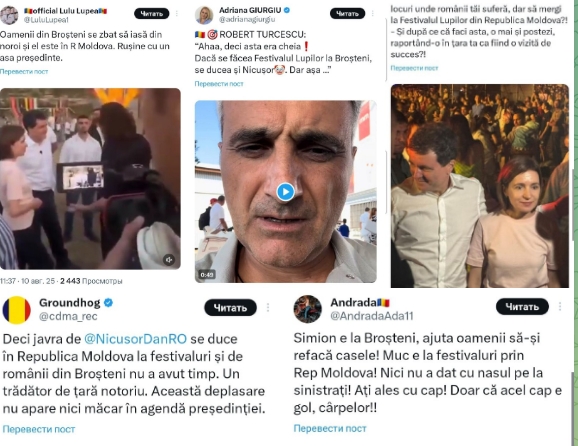Click Читать button next to Andrada
The height and width of the screenshot is (446, 578).
pyautogui.click(x=522, y=306)
